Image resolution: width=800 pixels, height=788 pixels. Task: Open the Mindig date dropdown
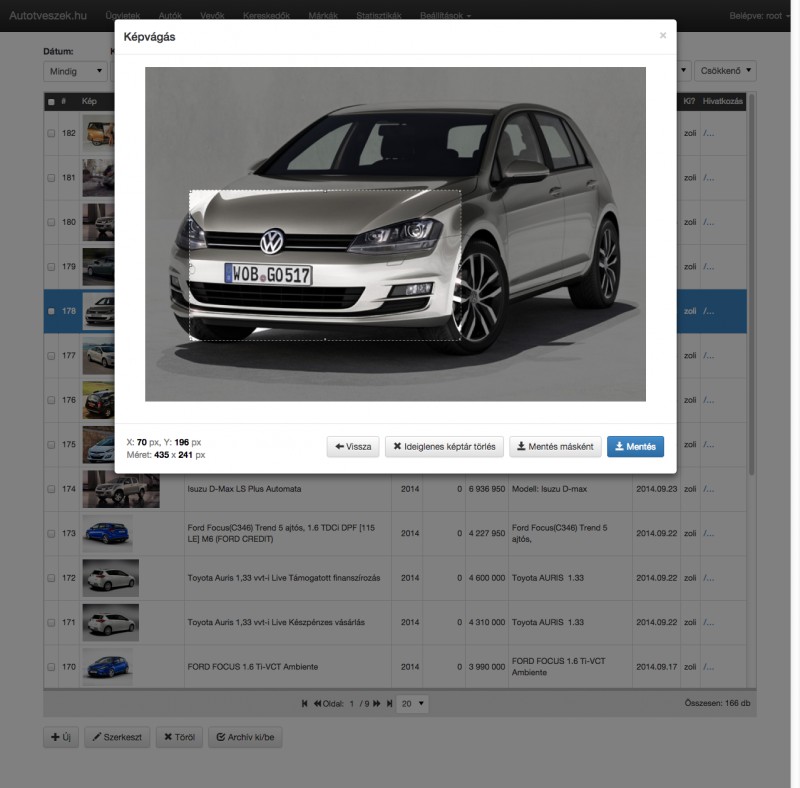76,71
